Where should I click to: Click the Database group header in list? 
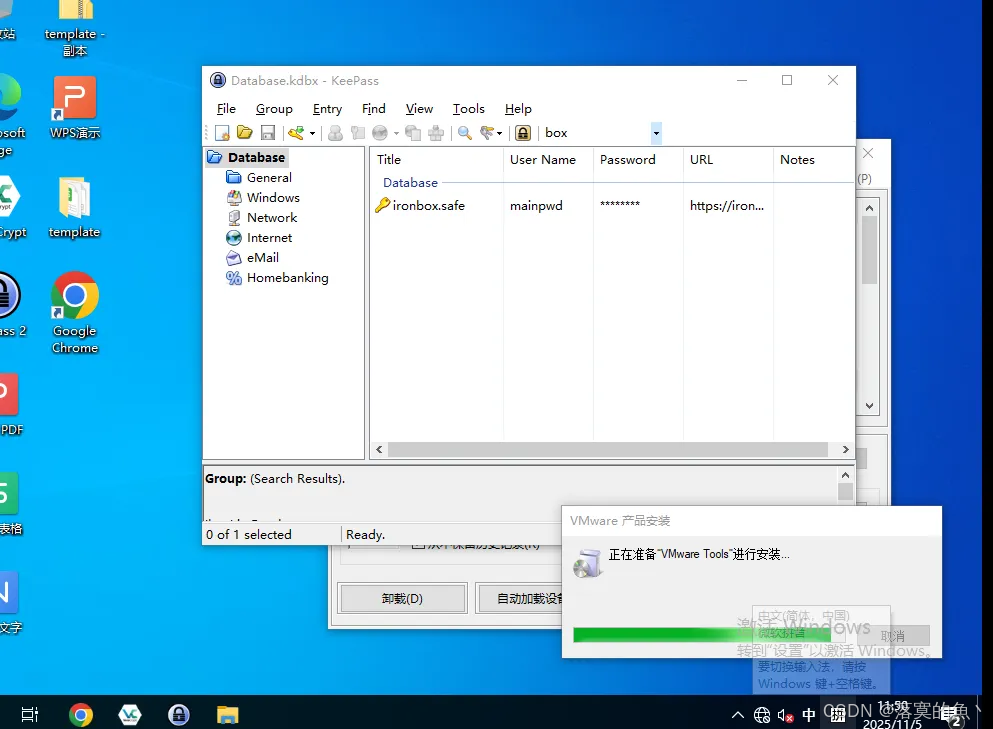(x=410, y=183)
